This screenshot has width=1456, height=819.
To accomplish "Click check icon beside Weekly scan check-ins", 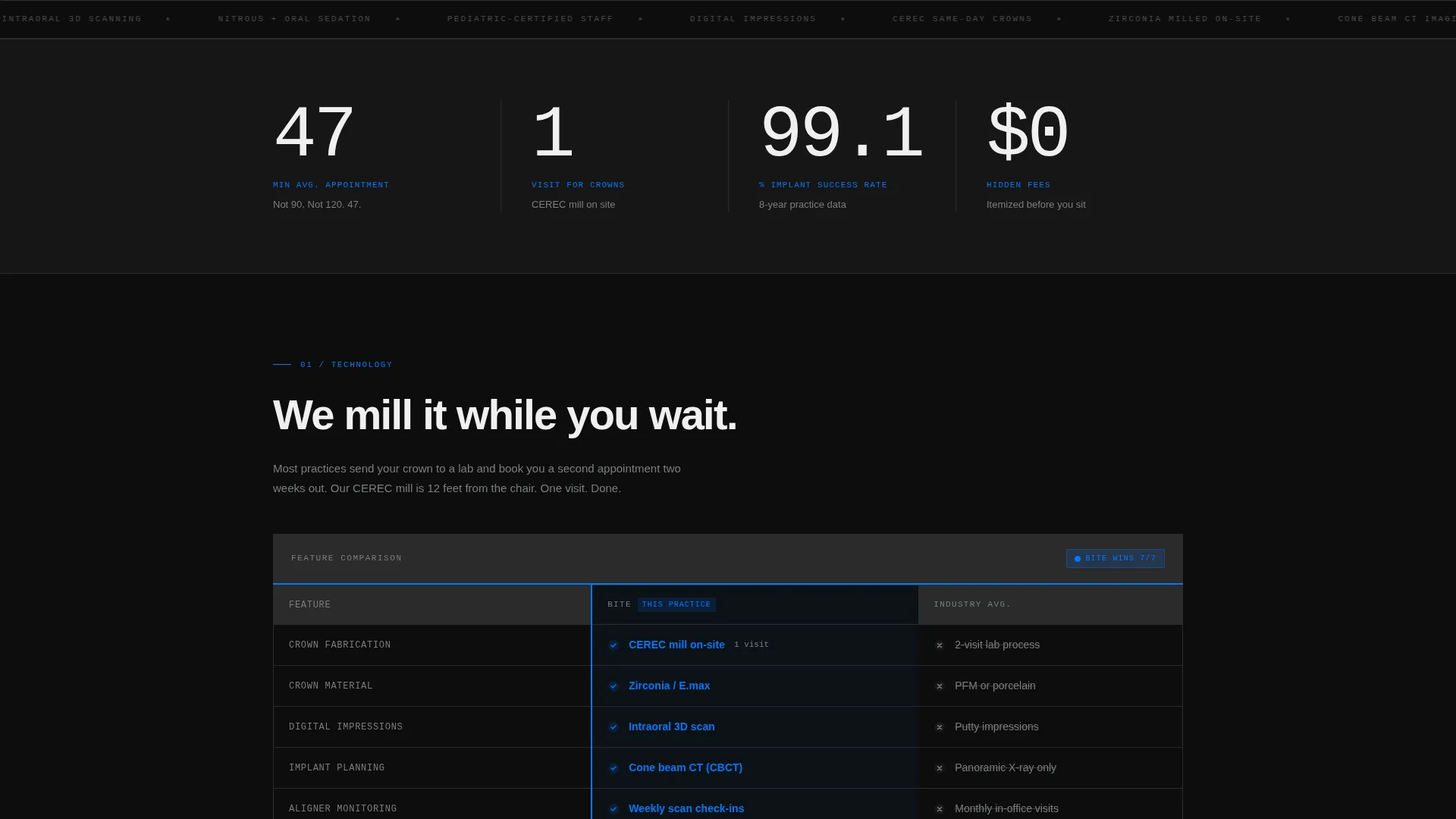I will point(613,809).
